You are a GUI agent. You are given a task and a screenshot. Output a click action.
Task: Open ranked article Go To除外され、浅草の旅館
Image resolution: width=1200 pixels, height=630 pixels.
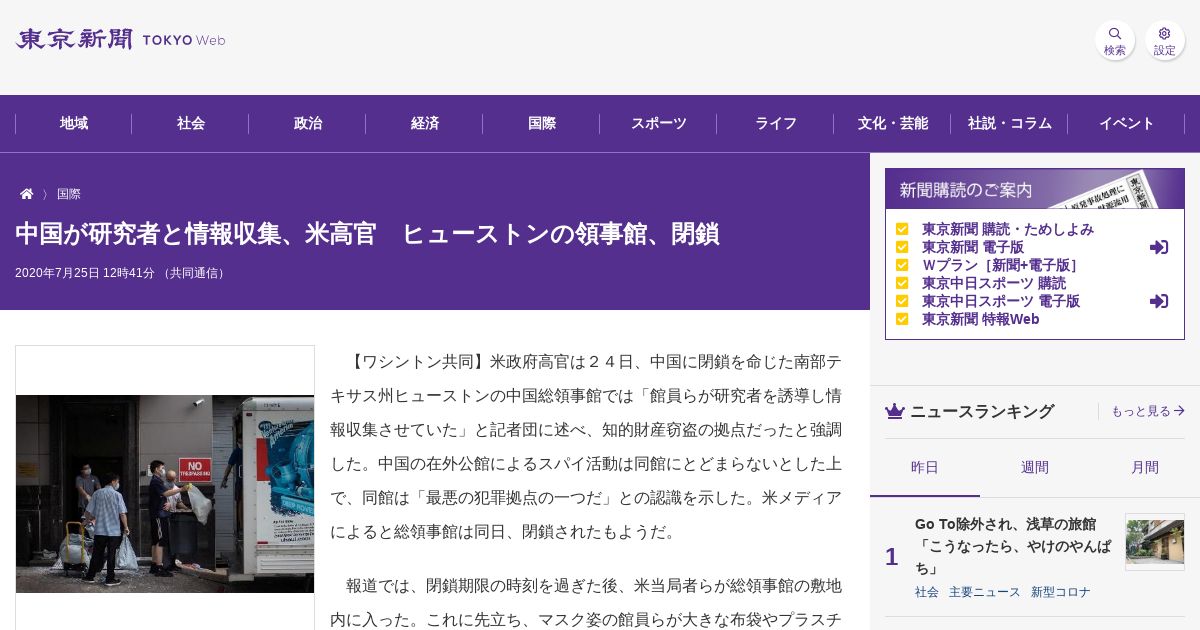(x=1013, y=546)
